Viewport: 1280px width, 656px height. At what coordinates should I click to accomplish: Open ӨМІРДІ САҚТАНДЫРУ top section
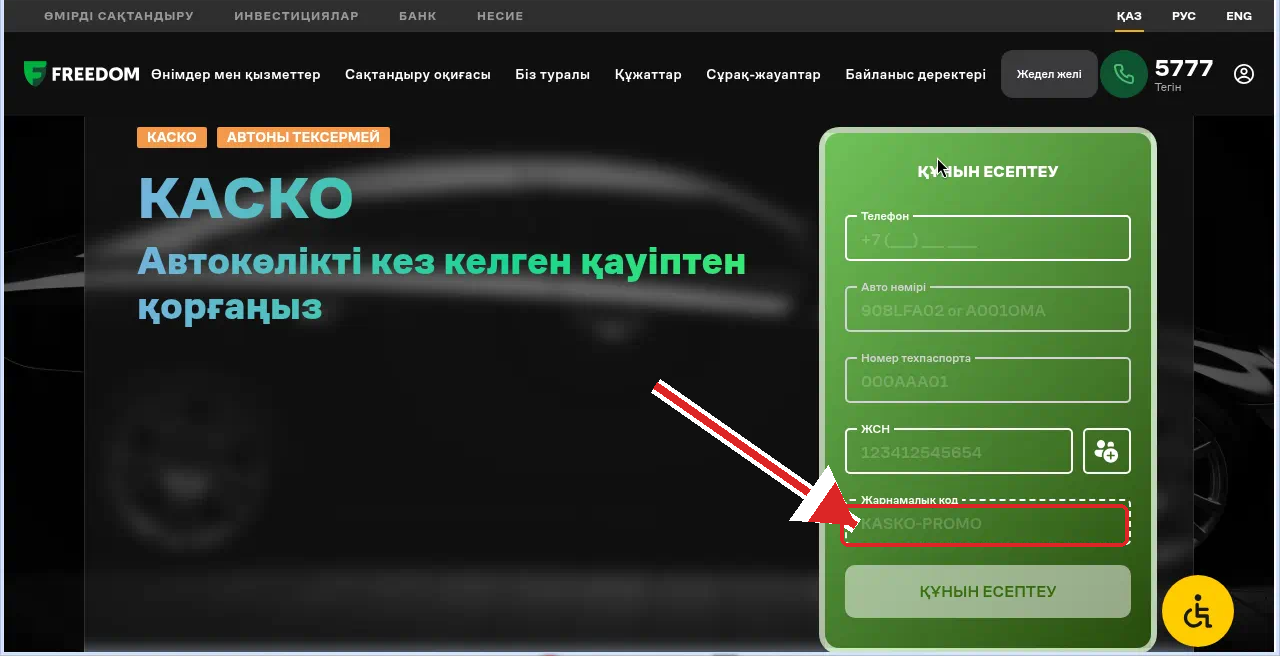tap(119, 16)
